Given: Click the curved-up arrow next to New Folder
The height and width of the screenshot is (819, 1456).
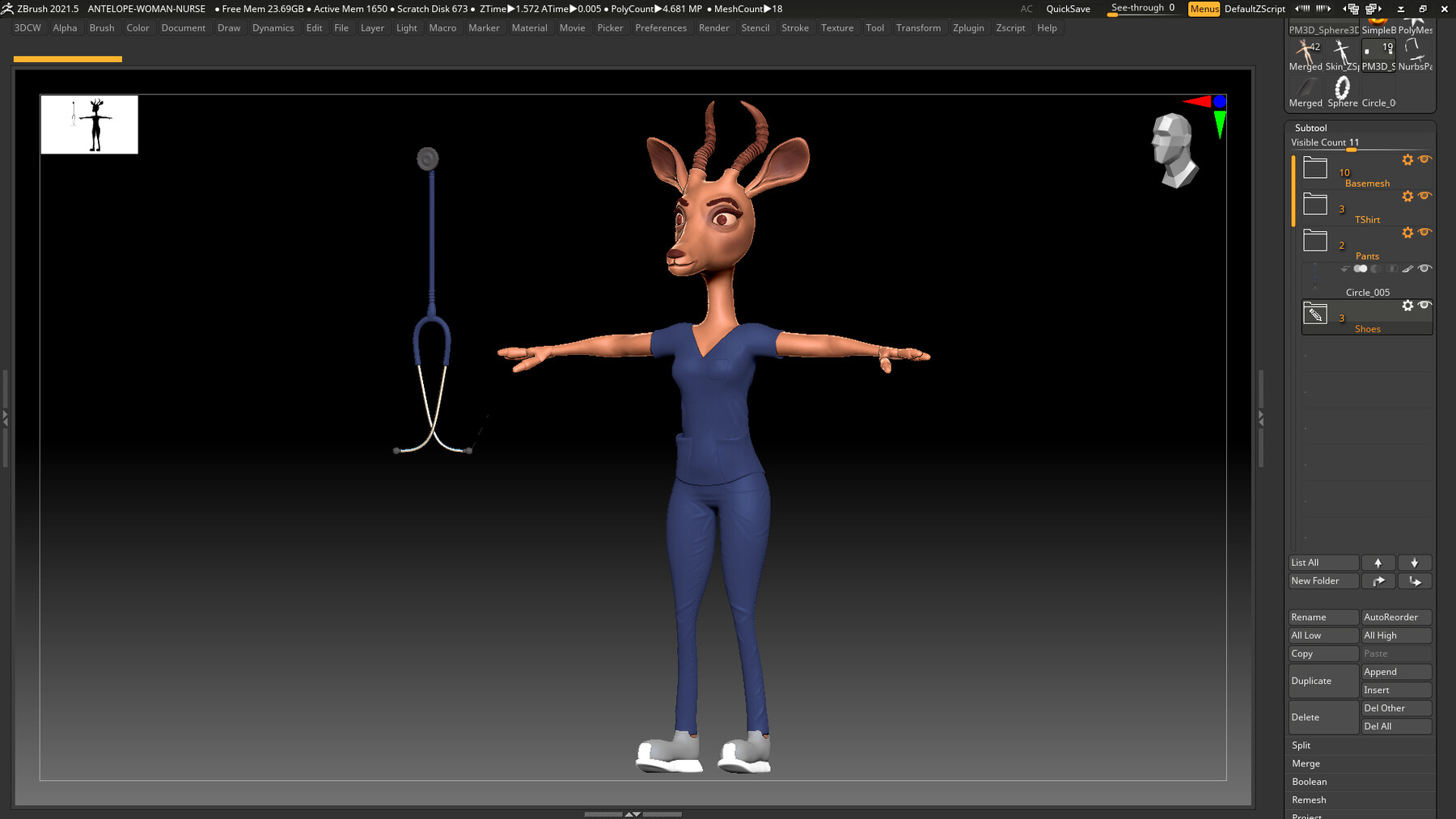Looking at the screenshot, I should click(x=1378, y=581).
